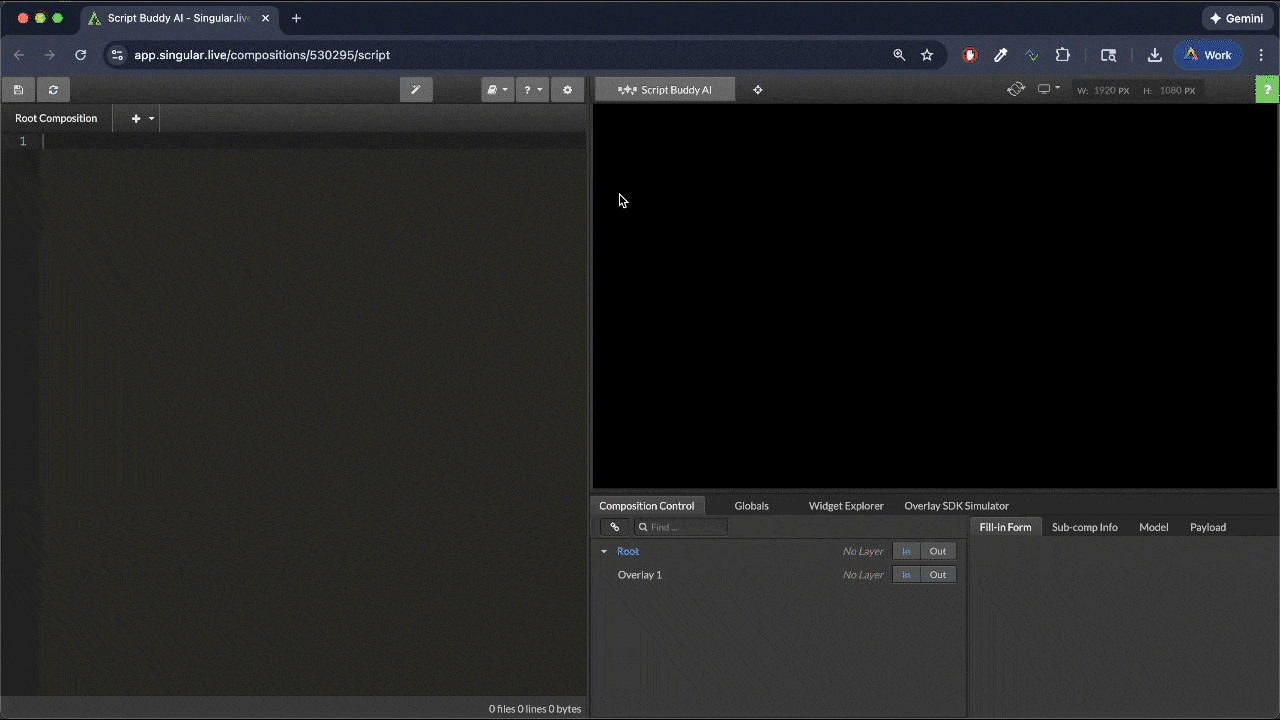Click the crosshair target icon beside Script Buddy AI
Image resolution: width=1280 pixels, height=720 pixels.
(x=757, y=90)
